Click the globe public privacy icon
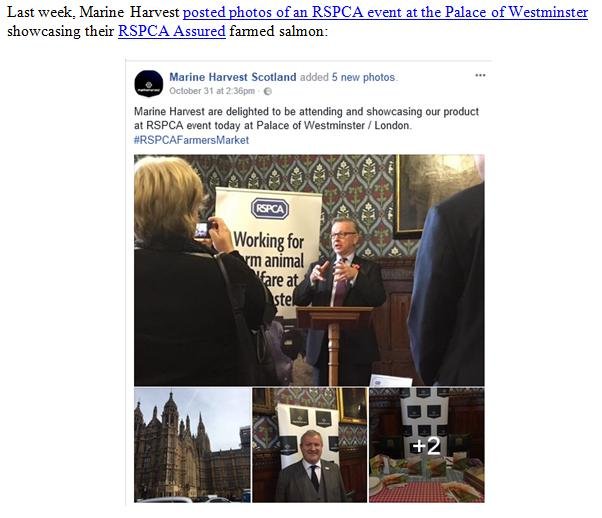This screenshot has width=602, height=518. coord(268,91)
